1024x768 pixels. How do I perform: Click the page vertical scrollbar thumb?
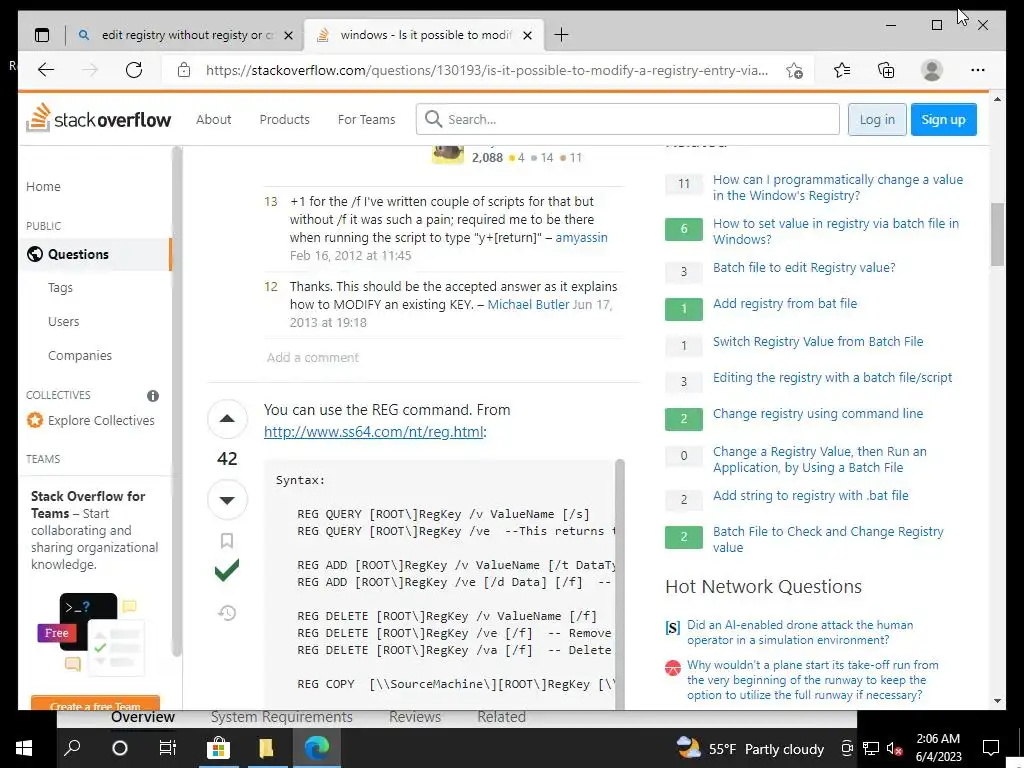click(997, 234)
